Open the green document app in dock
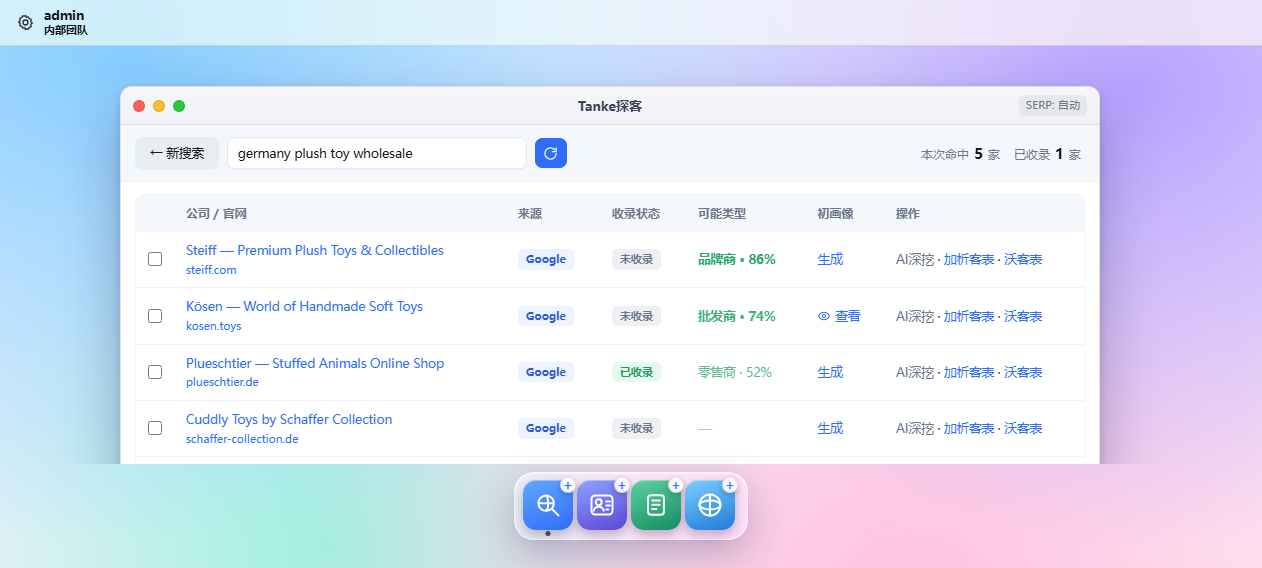Viewport: 1262px width, 568px height. coord(656,505)
